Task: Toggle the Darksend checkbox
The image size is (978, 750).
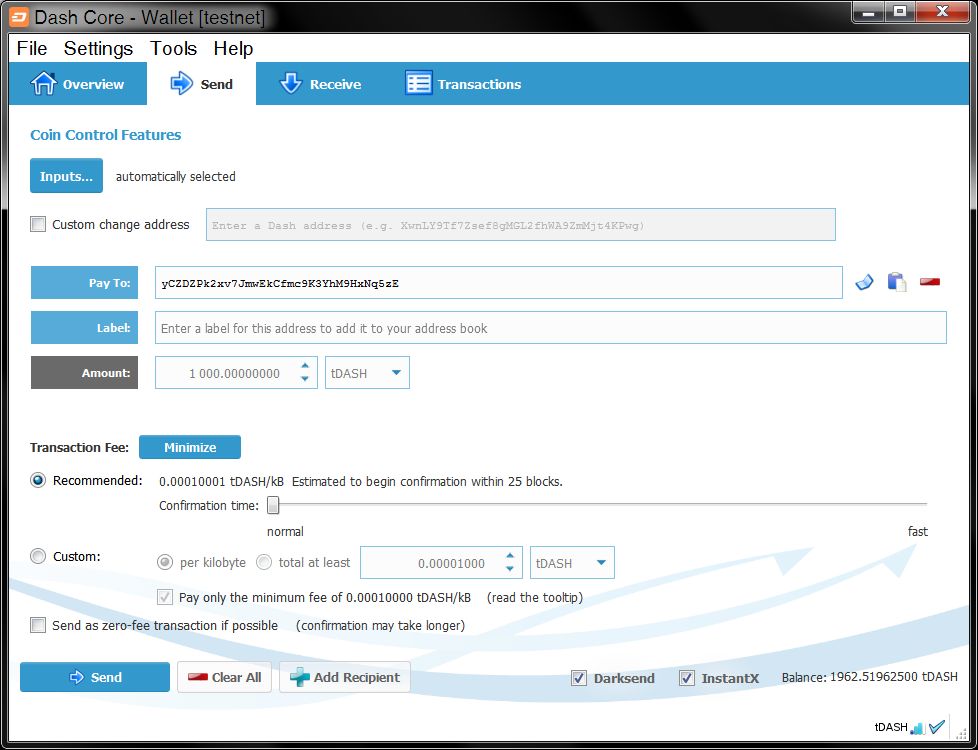Action: point(579,678)
